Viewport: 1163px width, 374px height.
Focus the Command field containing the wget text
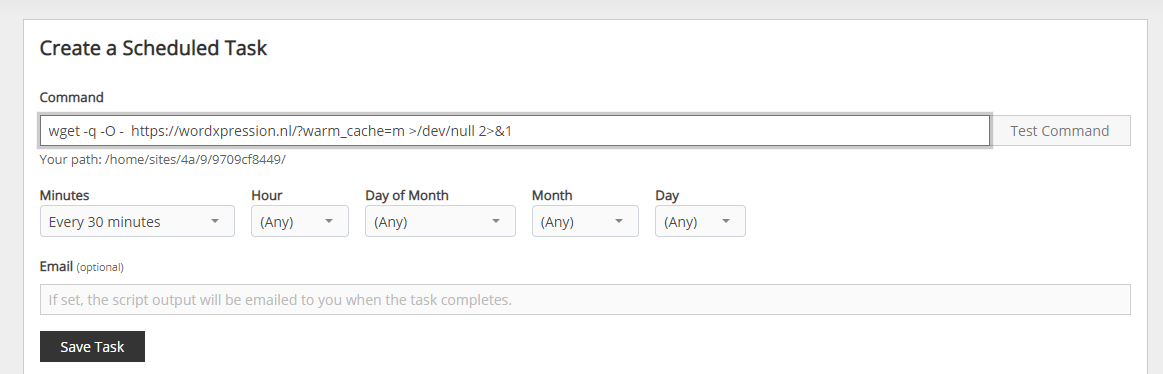(x=515, y=131)
